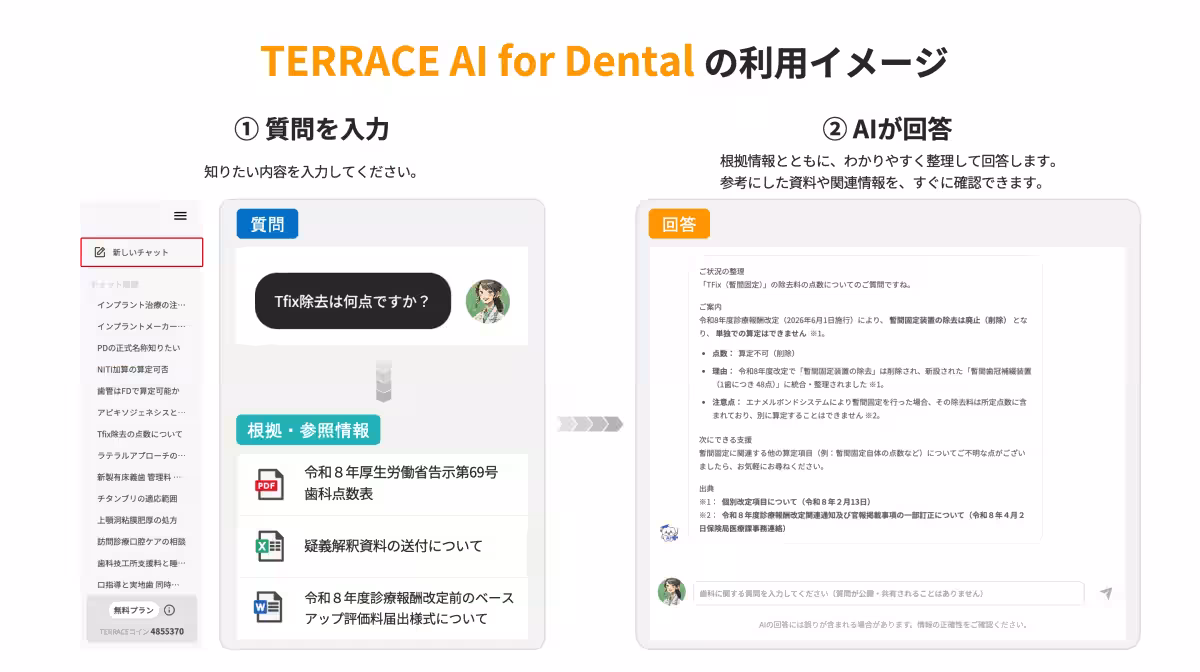Click the user avatar beside the question bubble
The height and width of the screenshot is (672, 1200).
tap(488, 301)
